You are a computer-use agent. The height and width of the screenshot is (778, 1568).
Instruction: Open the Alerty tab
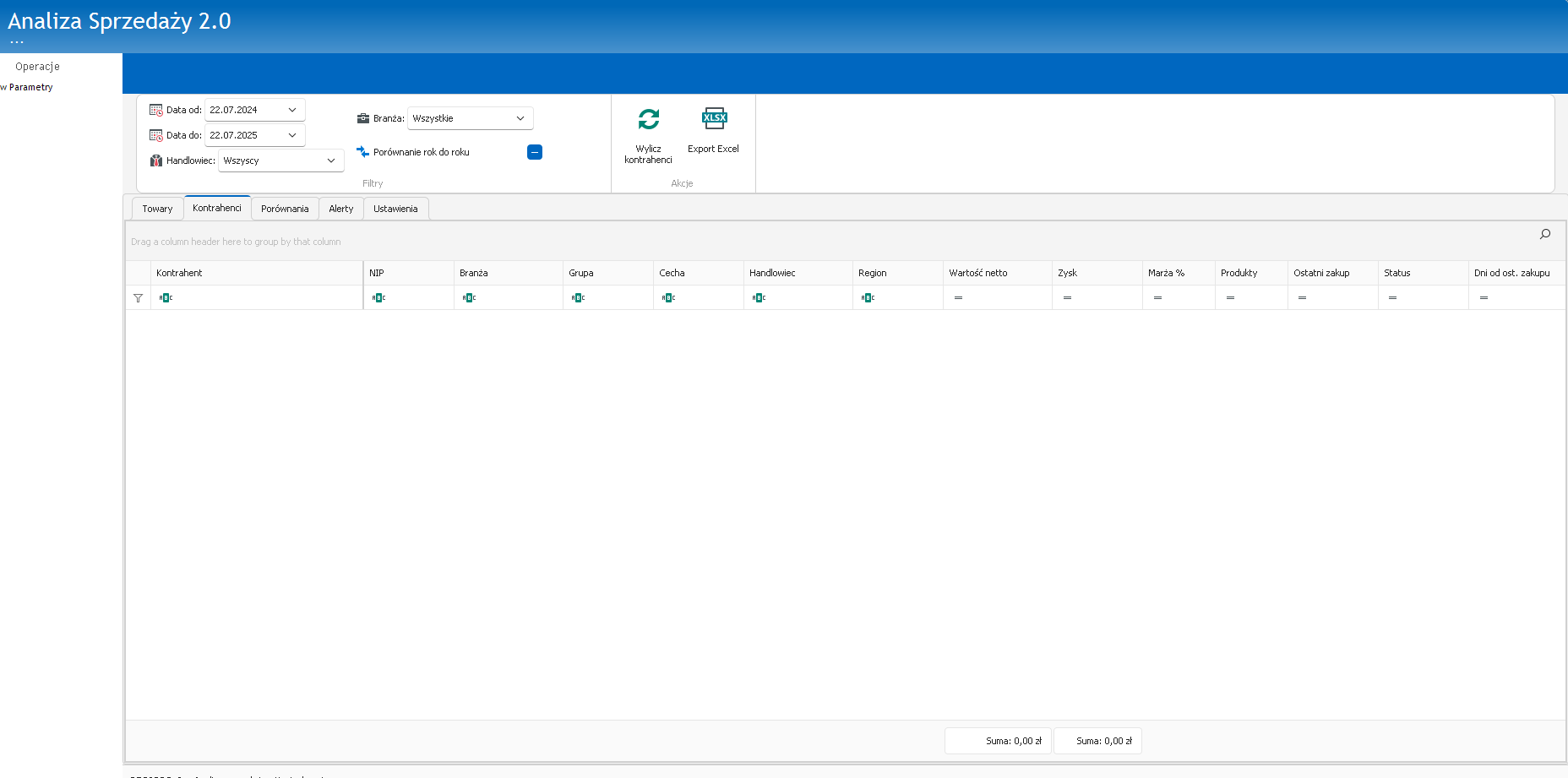(x=341, y=209)
